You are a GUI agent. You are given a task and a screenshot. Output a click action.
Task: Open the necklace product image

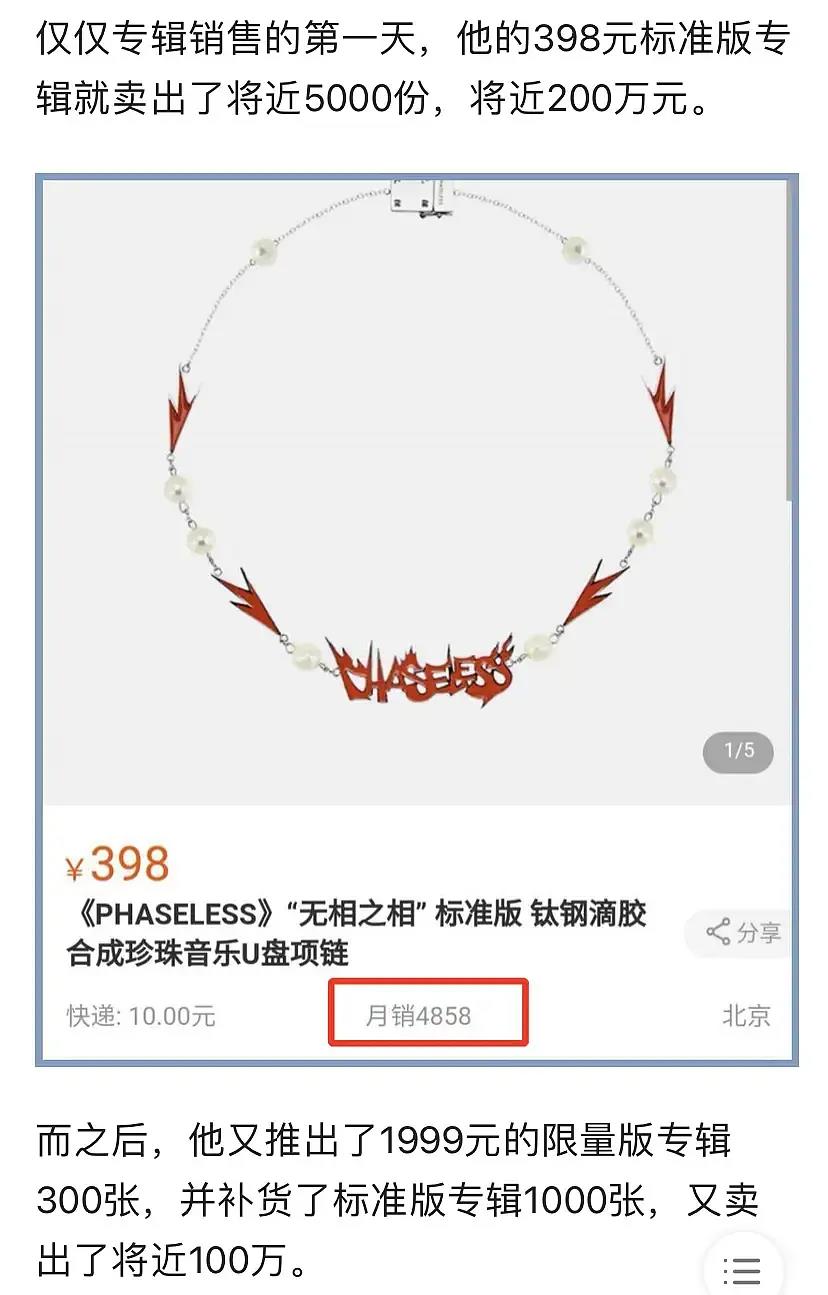tap(415, 492)
